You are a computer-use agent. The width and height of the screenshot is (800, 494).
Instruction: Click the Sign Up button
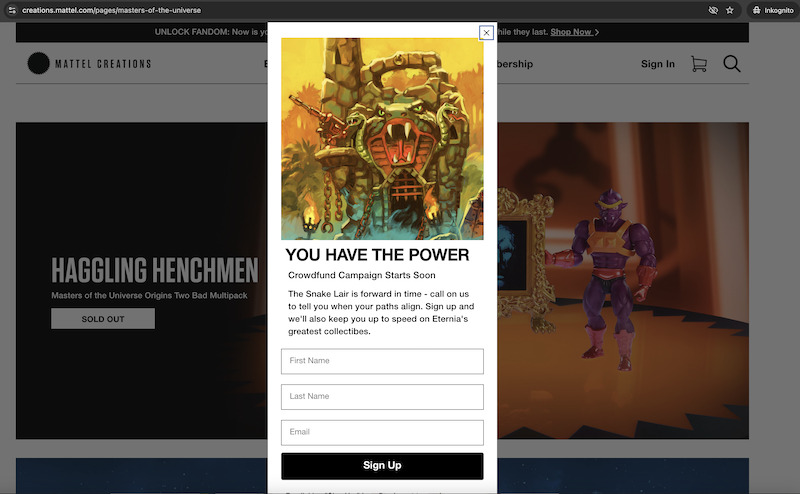click(x=382, y=466)
